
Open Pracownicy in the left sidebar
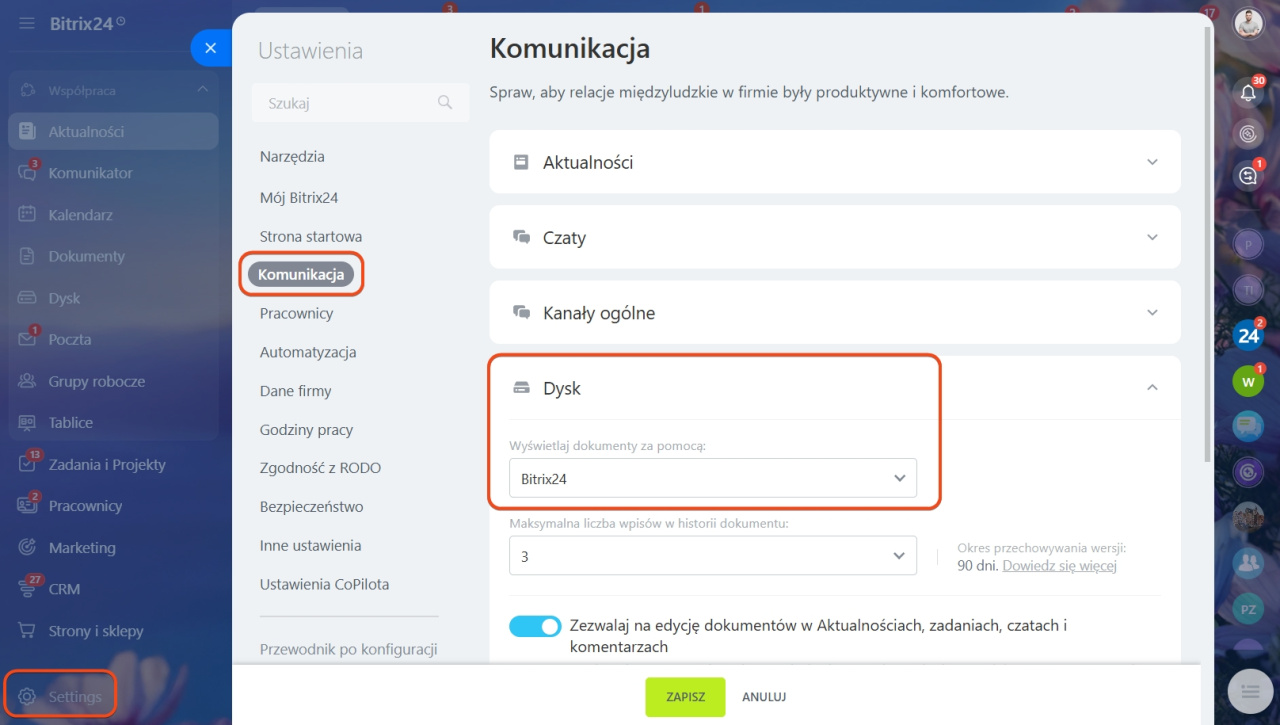click(x=85, y=506)
